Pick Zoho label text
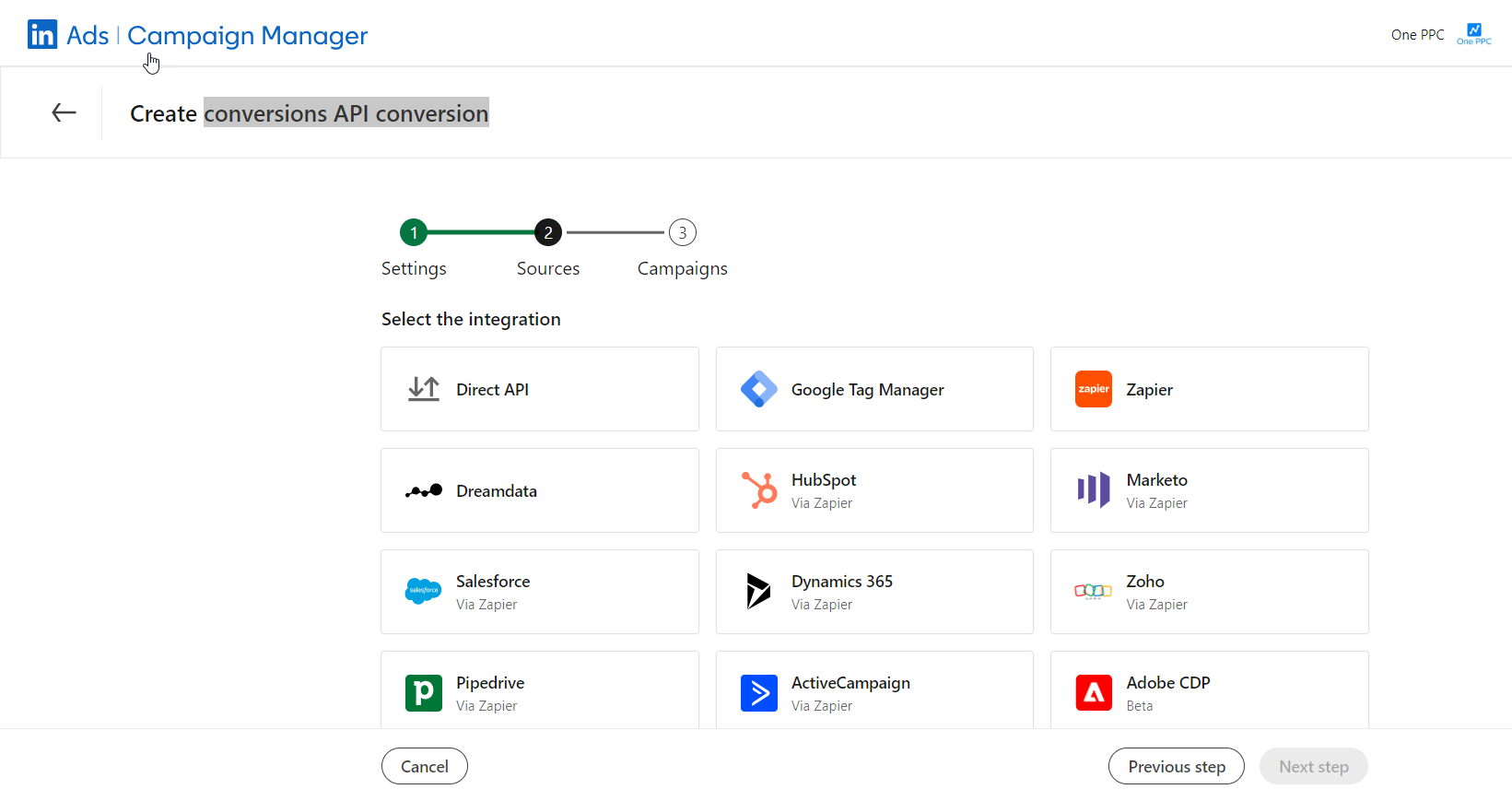The image size is (1512, 801). coord(1145,582)
